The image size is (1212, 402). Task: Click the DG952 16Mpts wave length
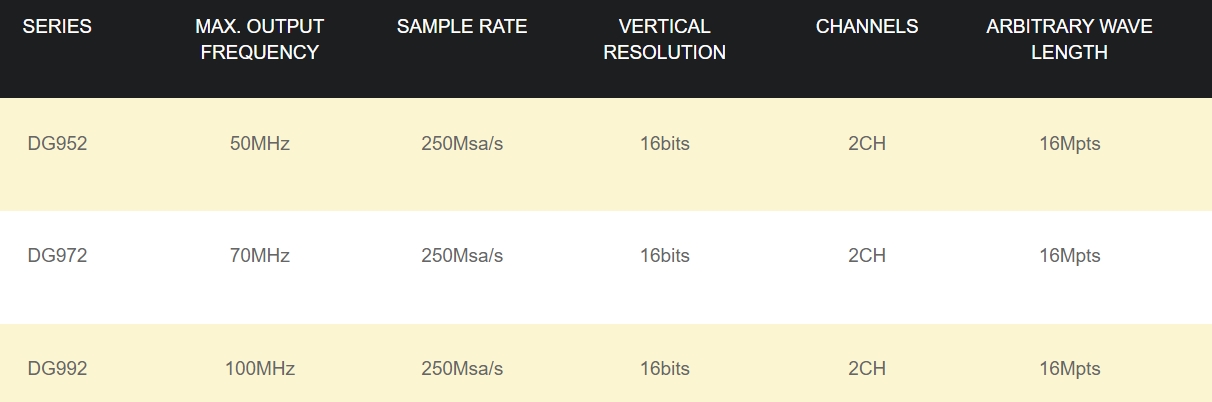(1070, 143)
